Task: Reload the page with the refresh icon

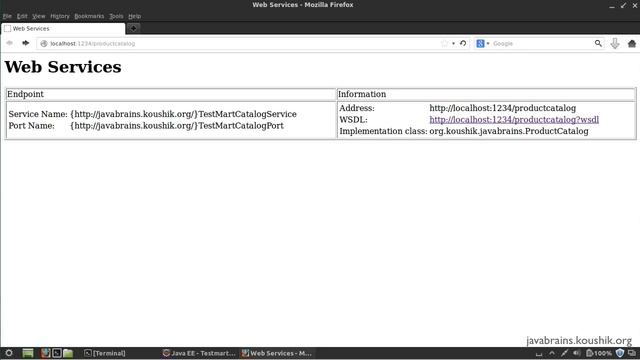Action: [x=463, y=43]
